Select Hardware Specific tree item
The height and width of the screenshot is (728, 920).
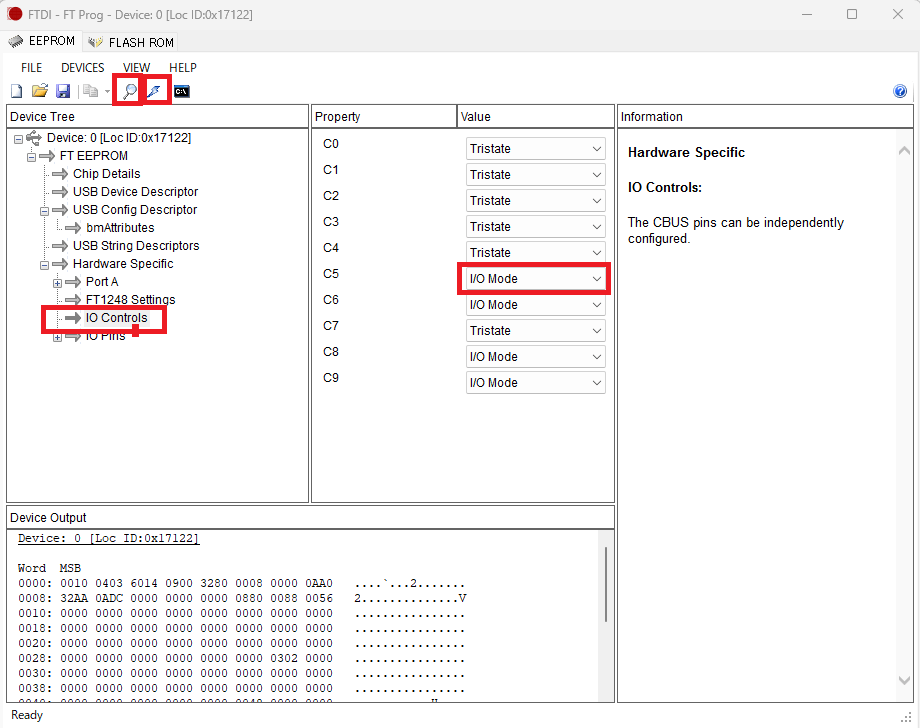coord(123,264)
